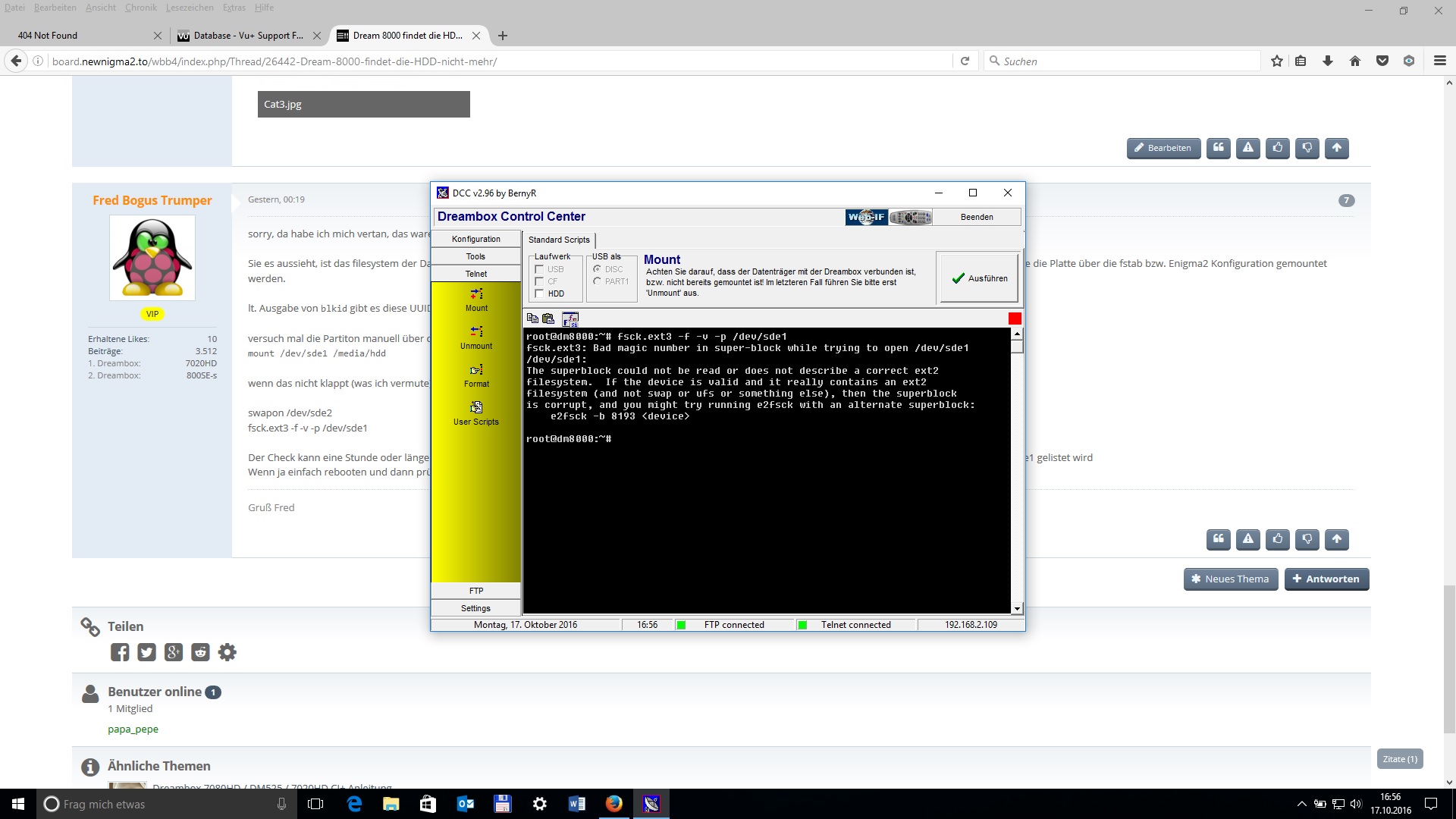Screen dimensions: 1456x819
Task: Share the thread on Reddit
Action: click(x=200, y=652)
